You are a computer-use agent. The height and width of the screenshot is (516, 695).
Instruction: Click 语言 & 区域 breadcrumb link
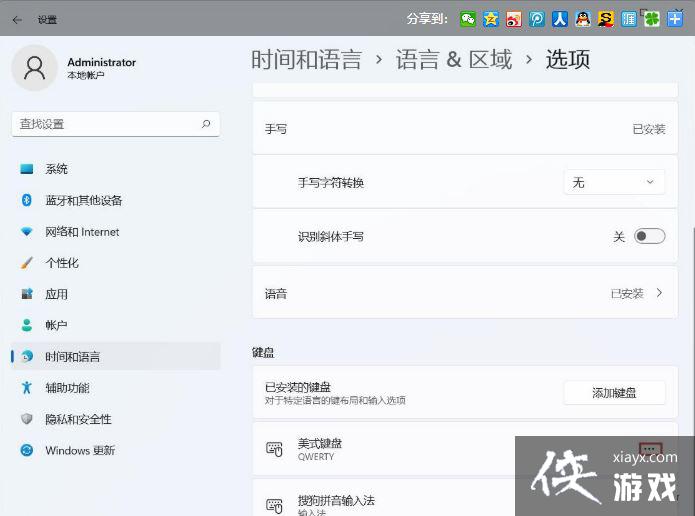coord(454,60)
